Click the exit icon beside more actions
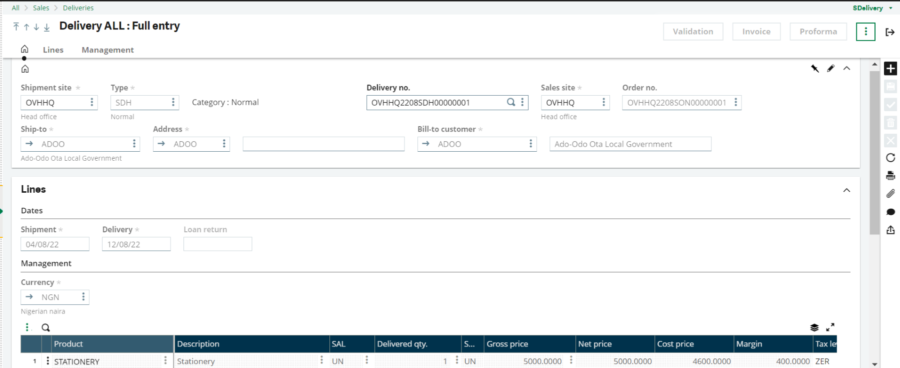Viewport: 900px width, 368px height. point(890,32)
